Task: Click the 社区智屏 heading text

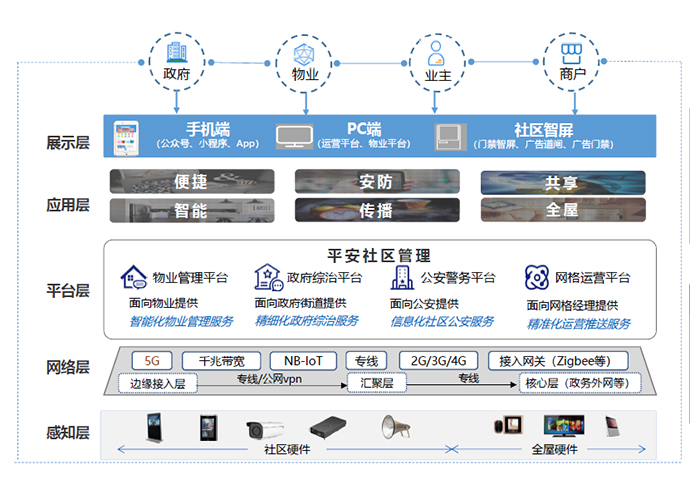Action: pos(544,130)
